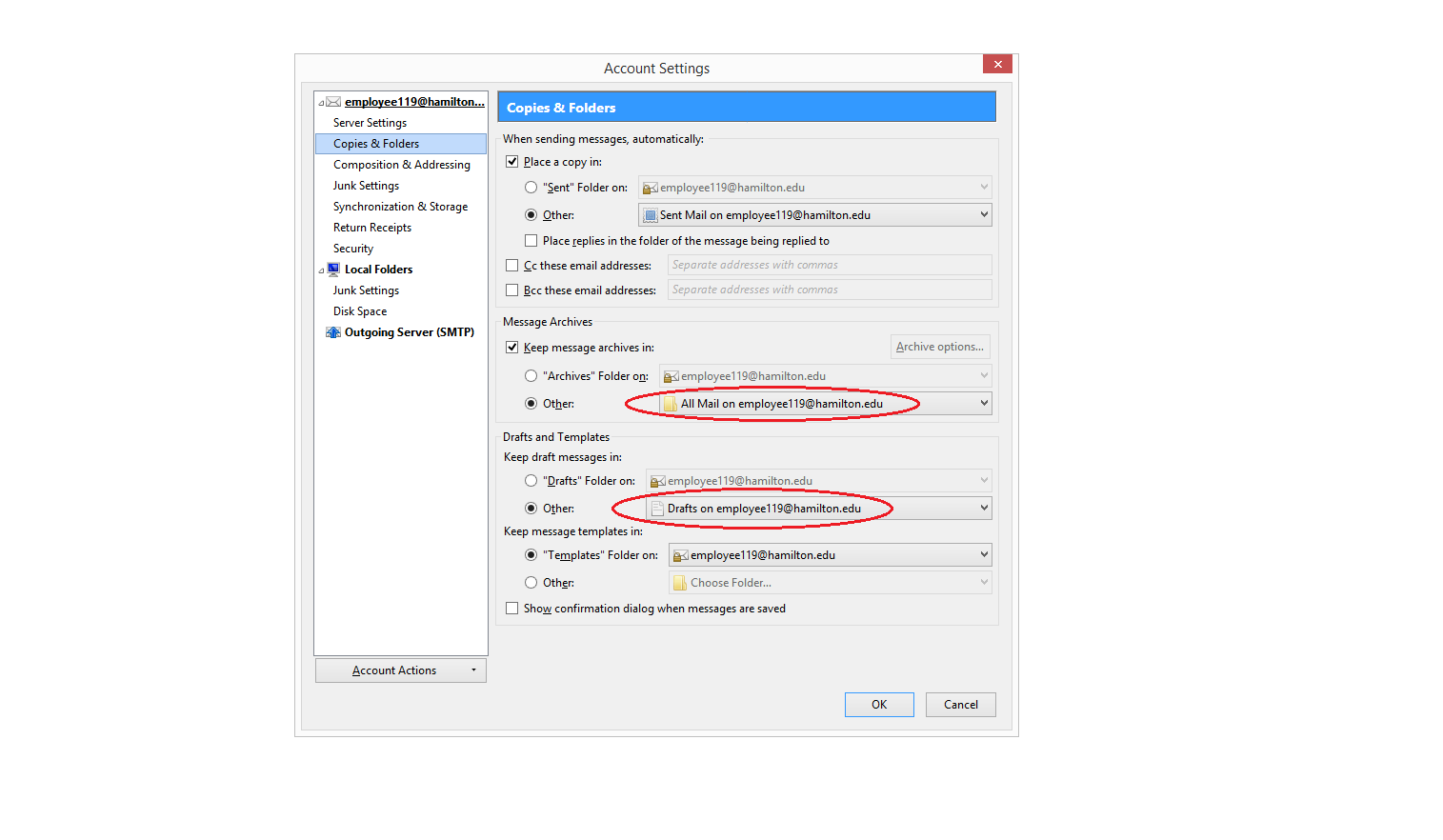Select employee119@hamilton account entry
This screenshot has width=1443, height=840.
point(414,102)
